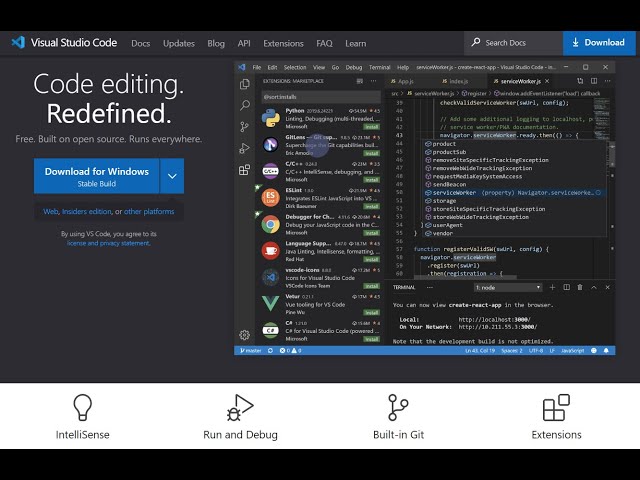The image size is (640, 480).
Task: Open Run/Debug icon in editor activity bar
Action: (244, 148)
